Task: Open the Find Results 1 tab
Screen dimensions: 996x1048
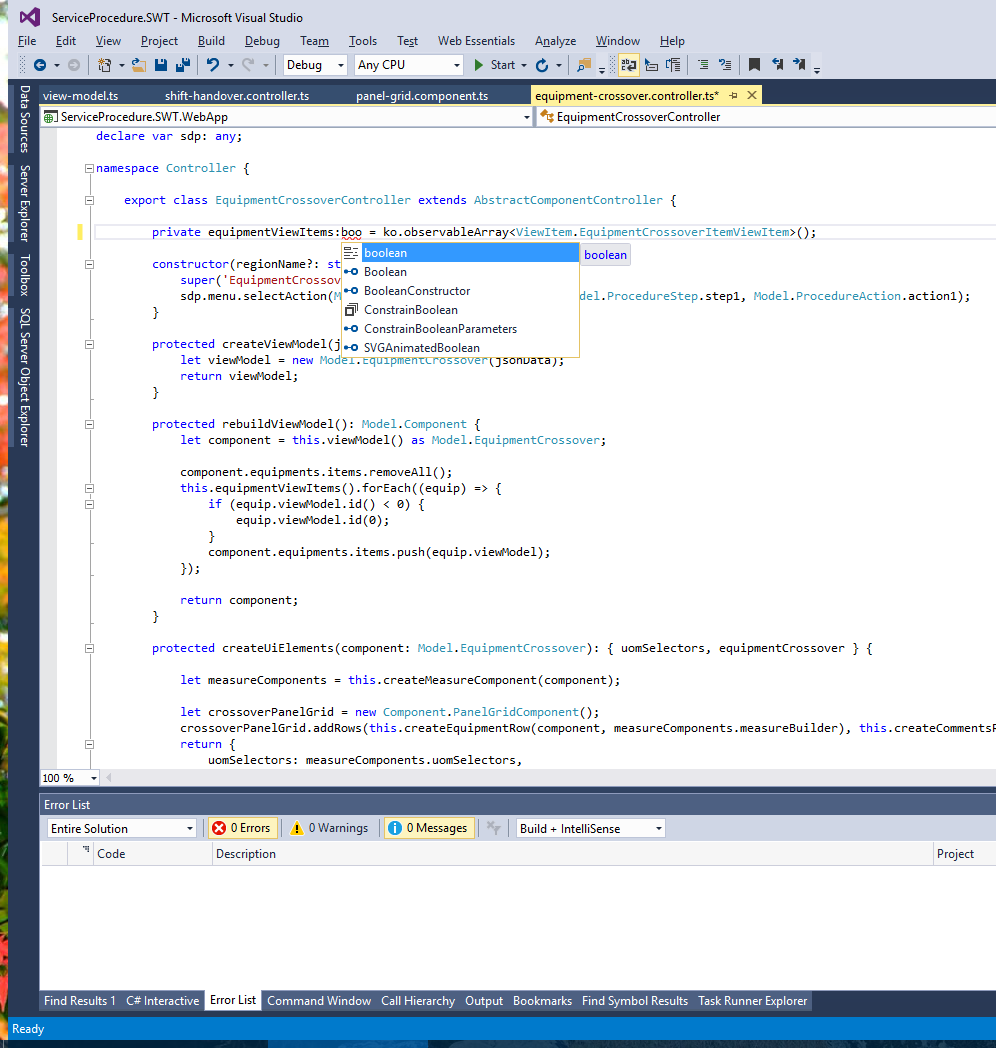Action: 80,1001
